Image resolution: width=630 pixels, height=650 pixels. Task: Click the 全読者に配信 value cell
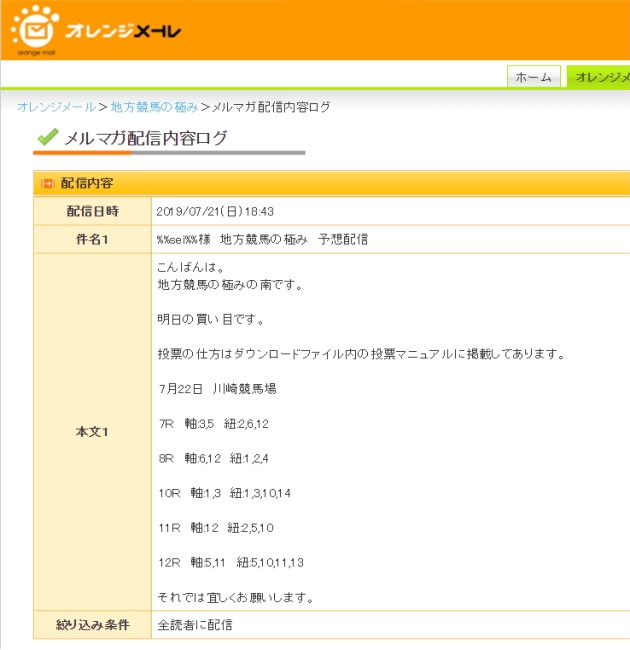[x=195, y=625]
